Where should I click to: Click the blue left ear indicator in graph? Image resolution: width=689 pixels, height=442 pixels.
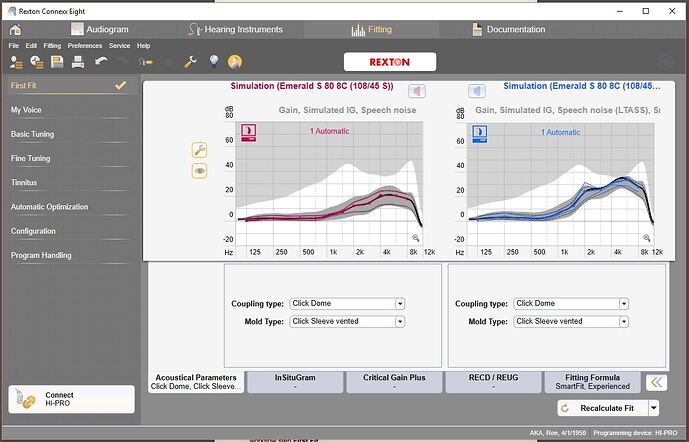(479, 134)
